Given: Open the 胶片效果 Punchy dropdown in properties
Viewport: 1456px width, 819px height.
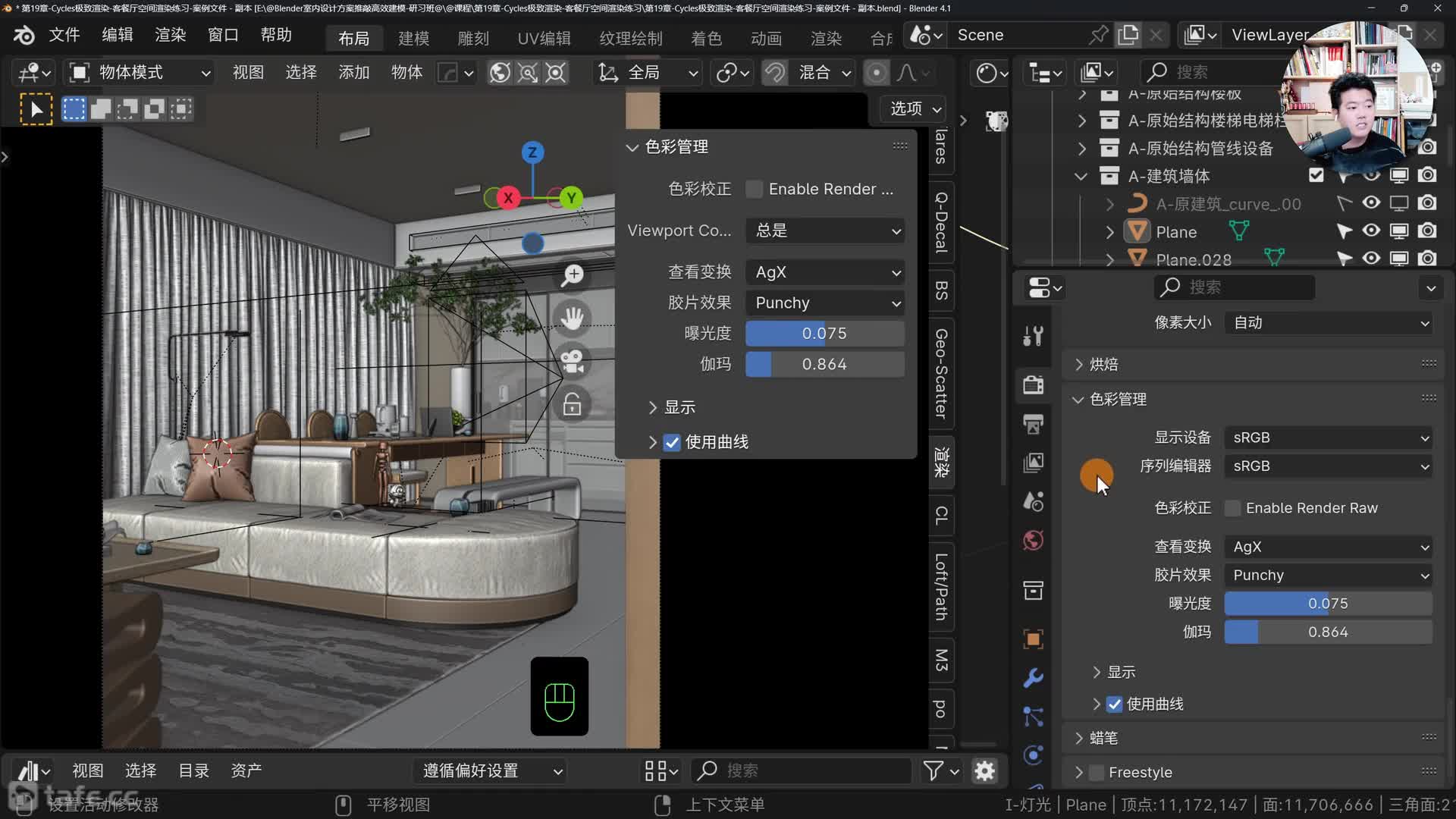Looking at the screenshot, I should pyautogui.click(x=1328, y=576).
